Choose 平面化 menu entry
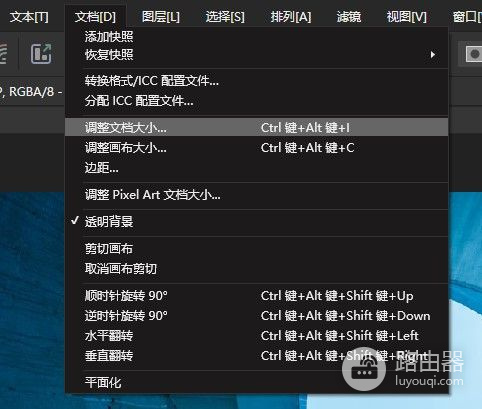The image size is (482, 409). coord(256,382)
